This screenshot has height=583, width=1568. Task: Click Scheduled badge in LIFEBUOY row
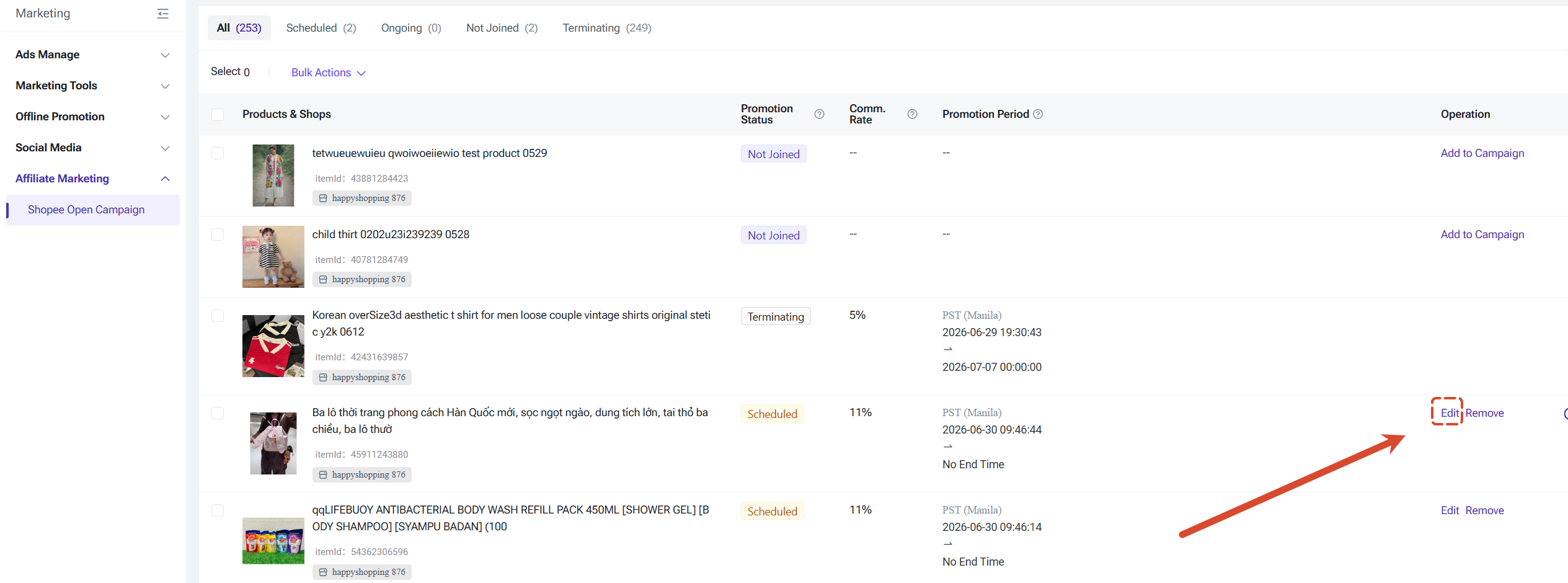click(x=773, y=512)
